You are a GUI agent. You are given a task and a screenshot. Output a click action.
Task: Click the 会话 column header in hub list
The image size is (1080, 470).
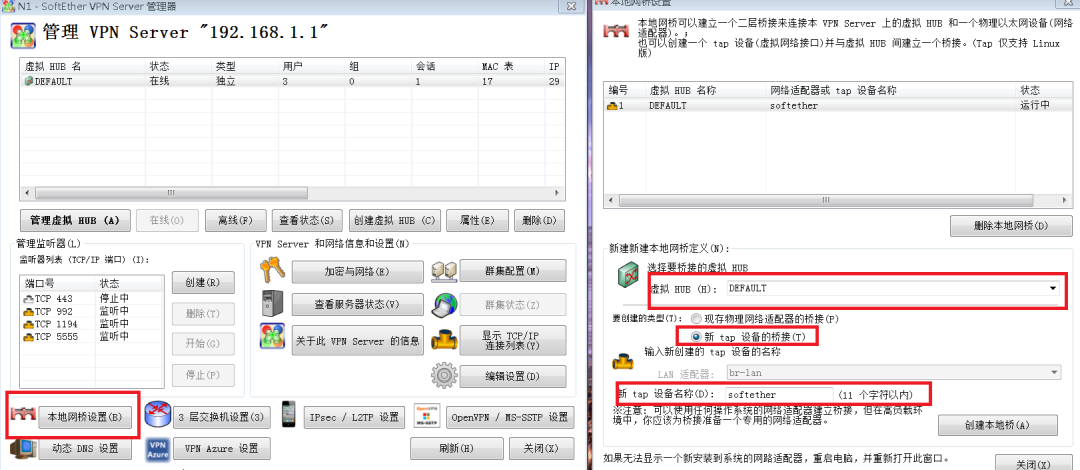(x=444, y=67)
